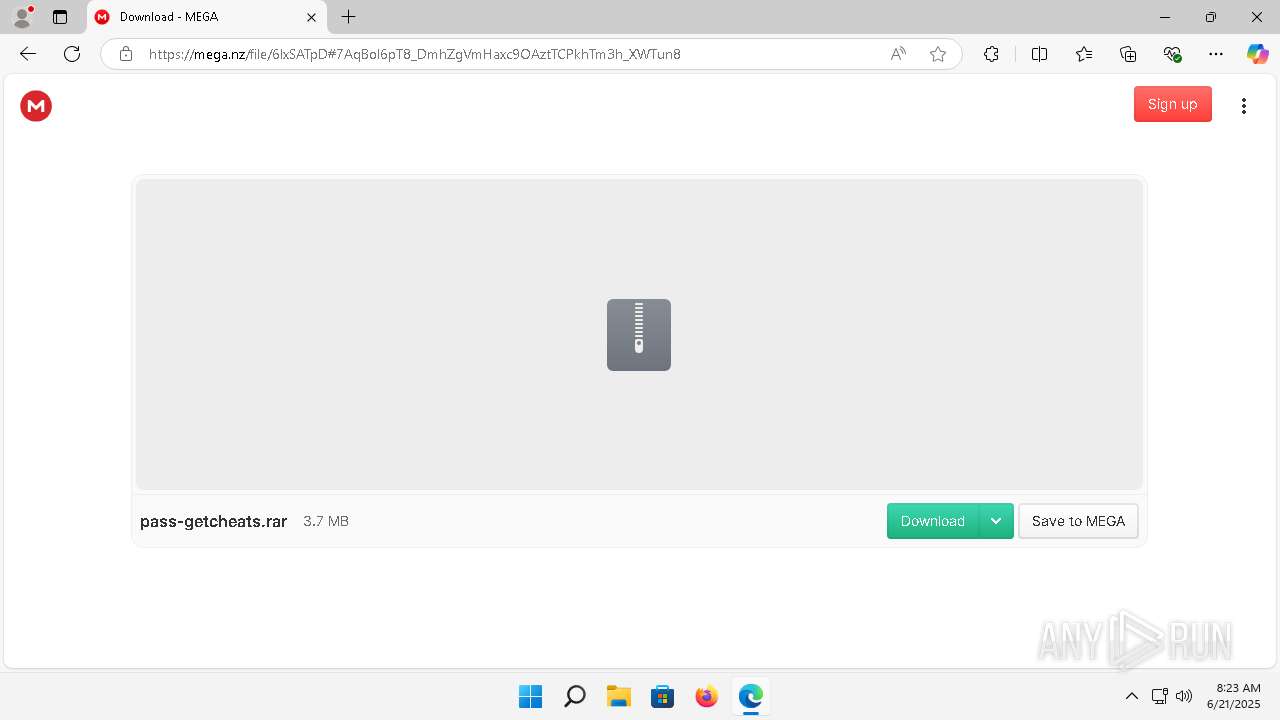Open Browser essentials

[x=1173, y=54]
